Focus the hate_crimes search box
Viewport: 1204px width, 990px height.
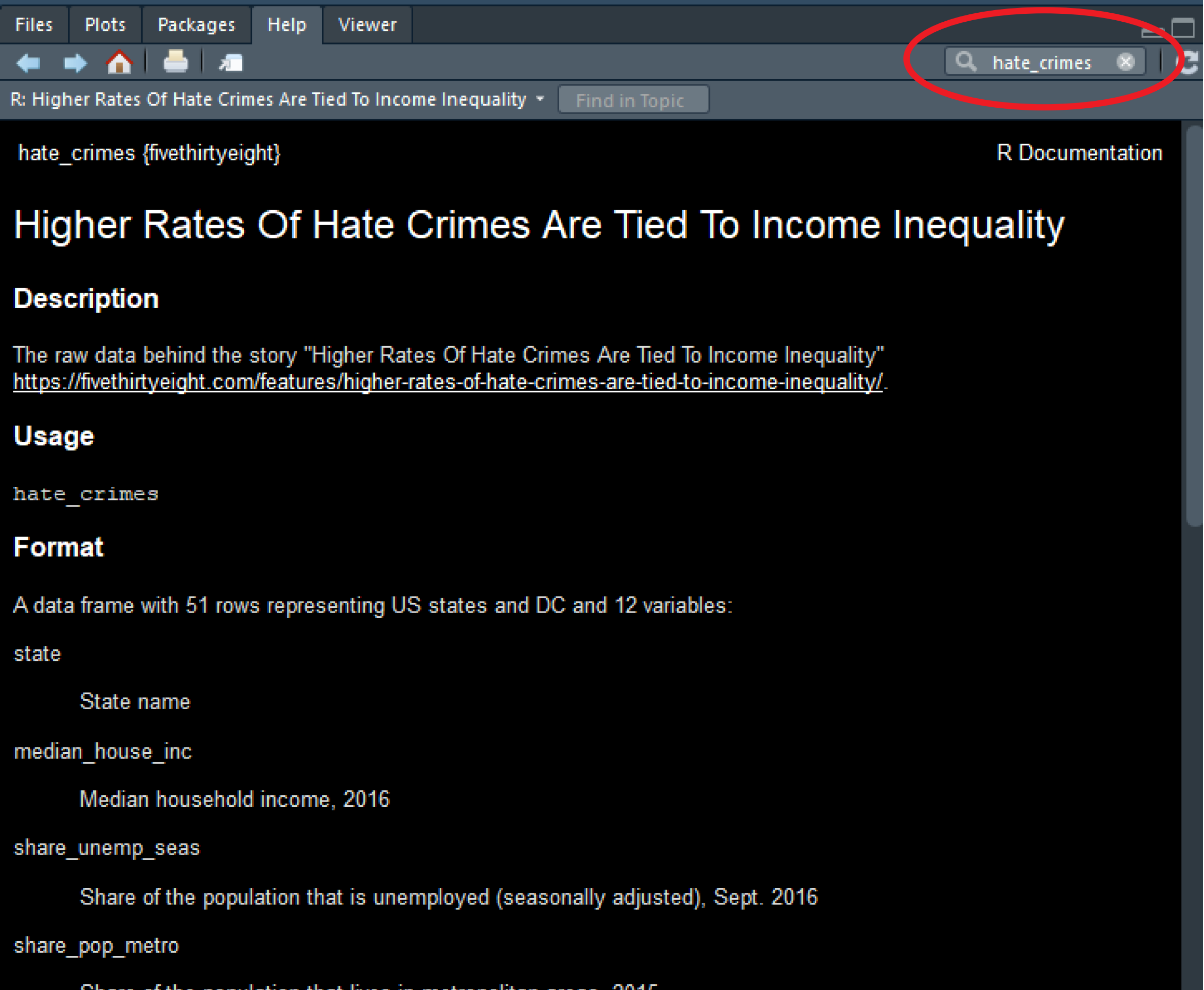coord(1042,62)
